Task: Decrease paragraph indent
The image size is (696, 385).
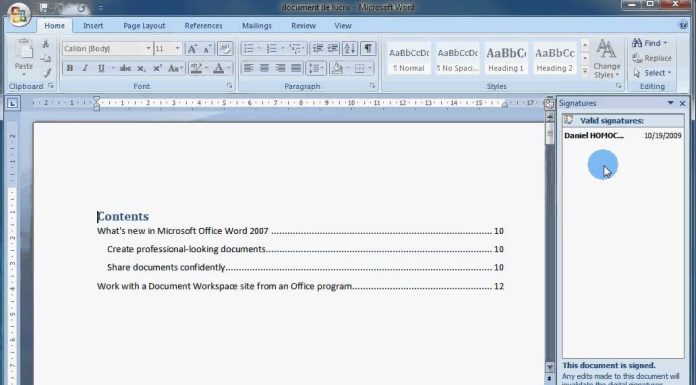Action: [x=318, y=48]
